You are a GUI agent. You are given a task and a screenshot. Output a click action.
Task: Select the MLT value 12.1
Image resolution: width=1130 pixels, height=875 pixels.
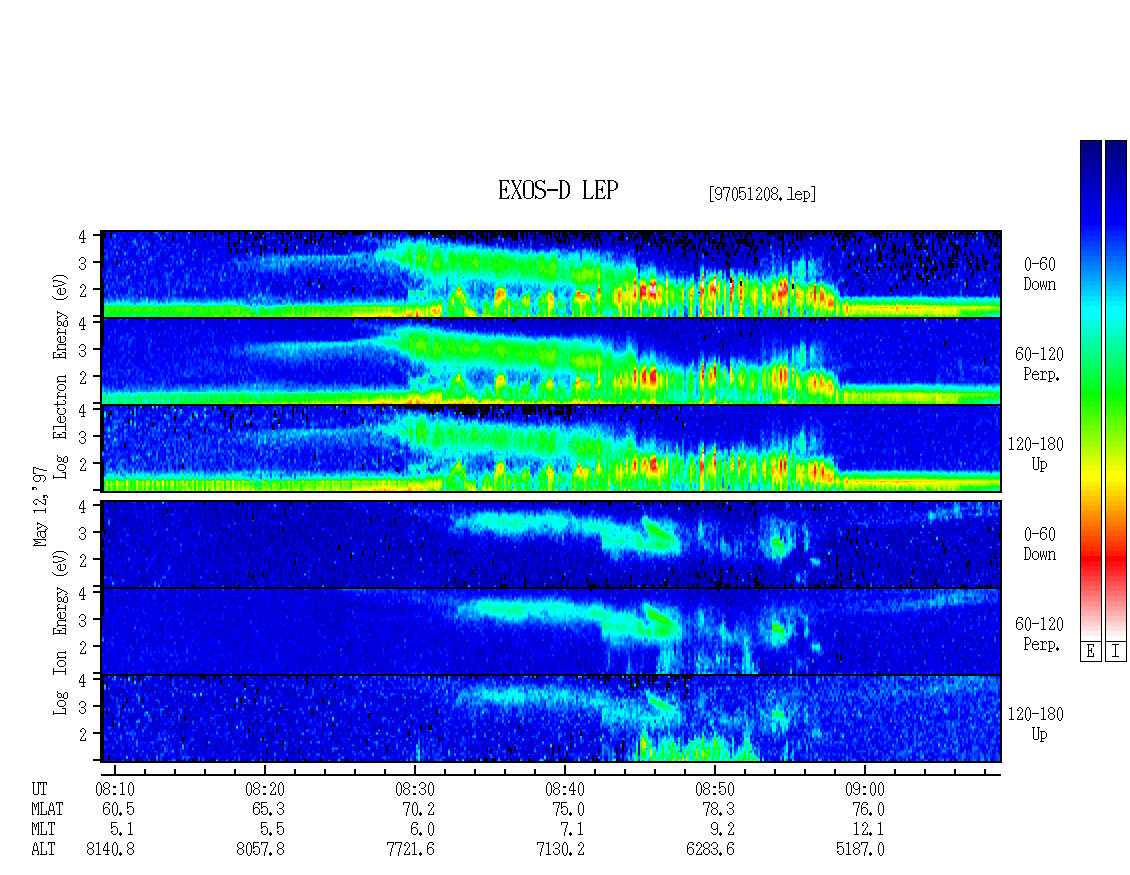pos(868,830)
